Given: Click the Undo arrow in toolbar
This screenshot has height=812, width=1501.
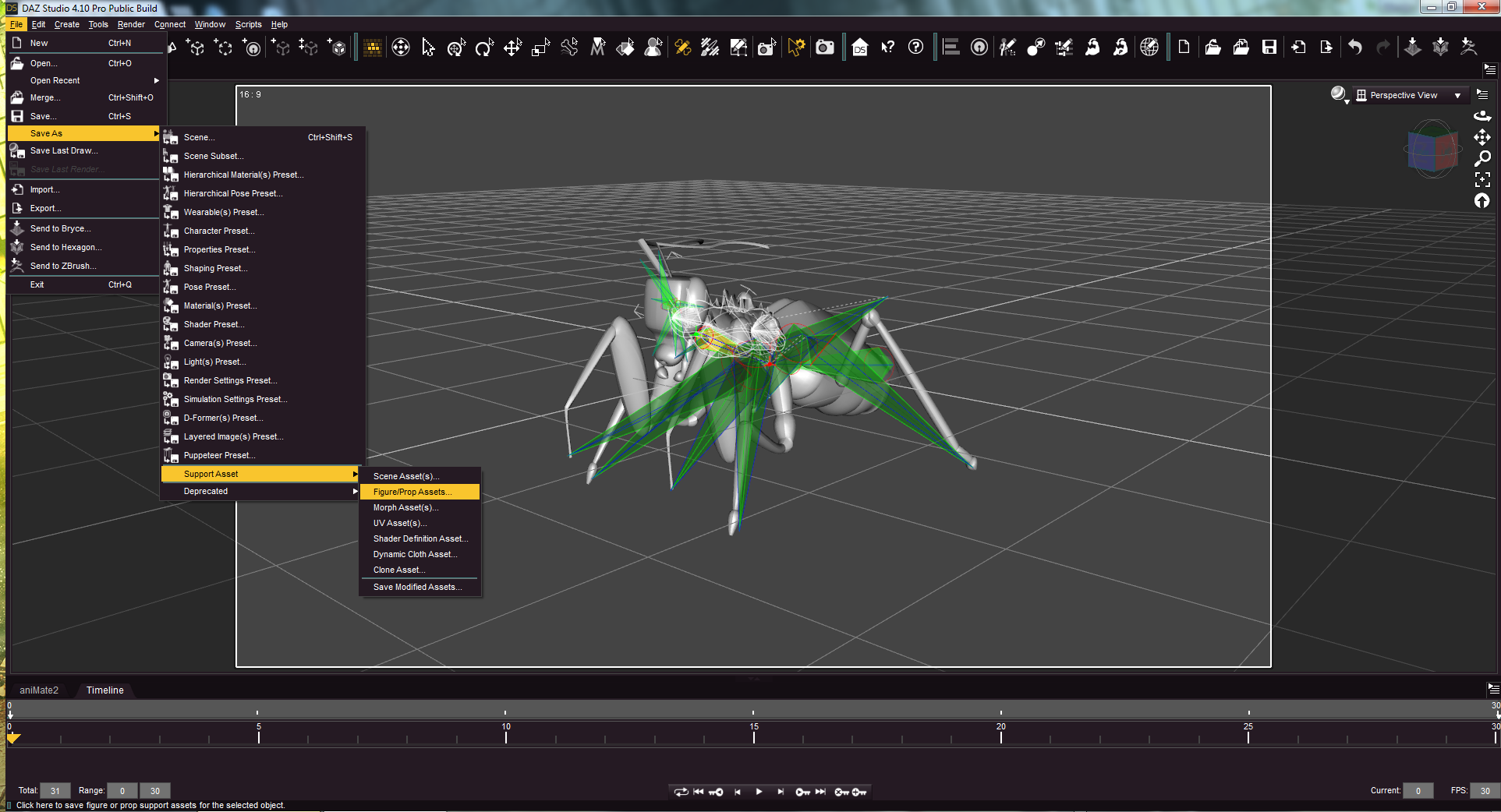Looking at the screenshot, I should click(x=1355, y=48).
